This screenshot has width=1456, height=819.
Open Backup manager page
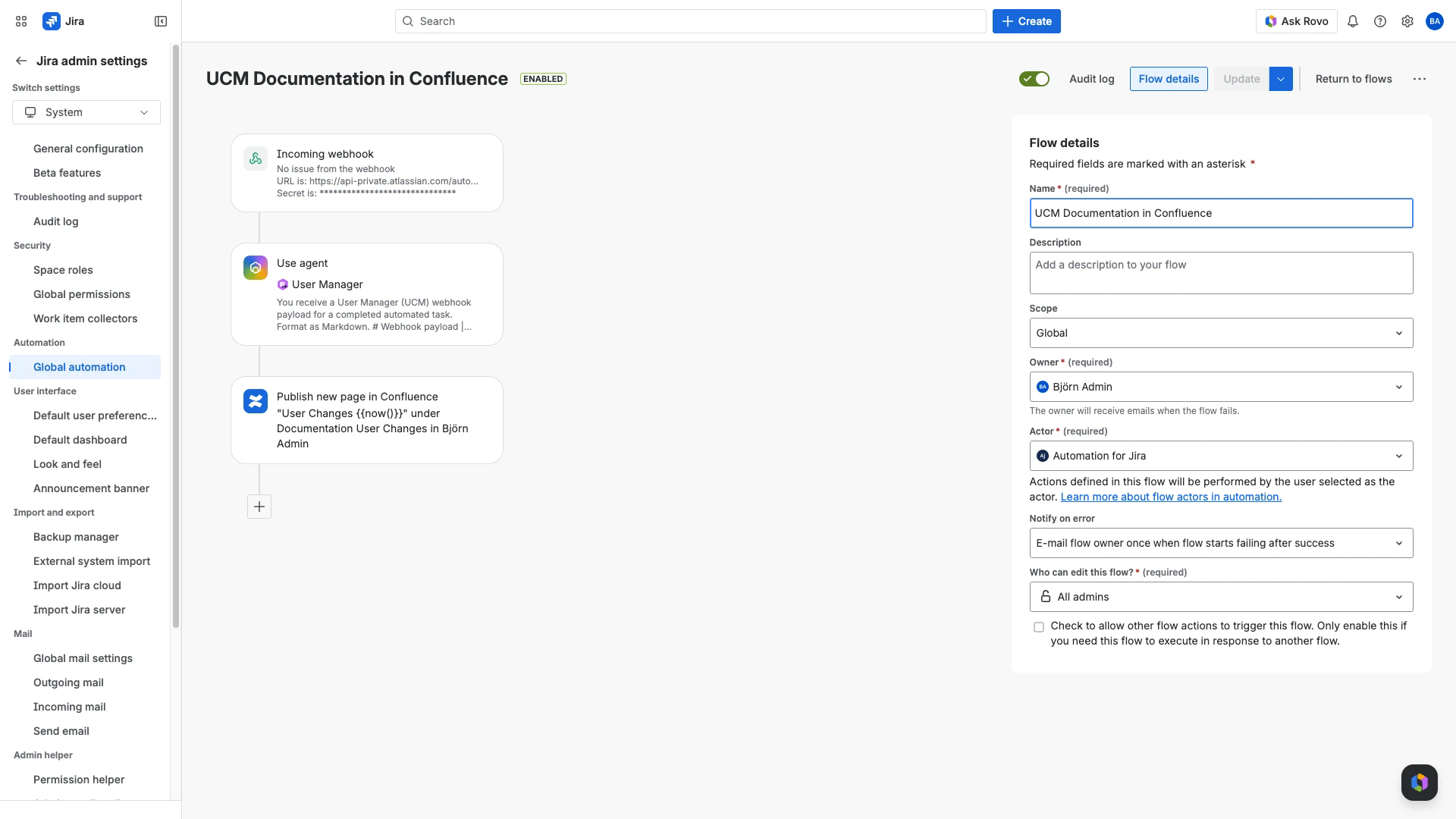(x=76, y=537)
